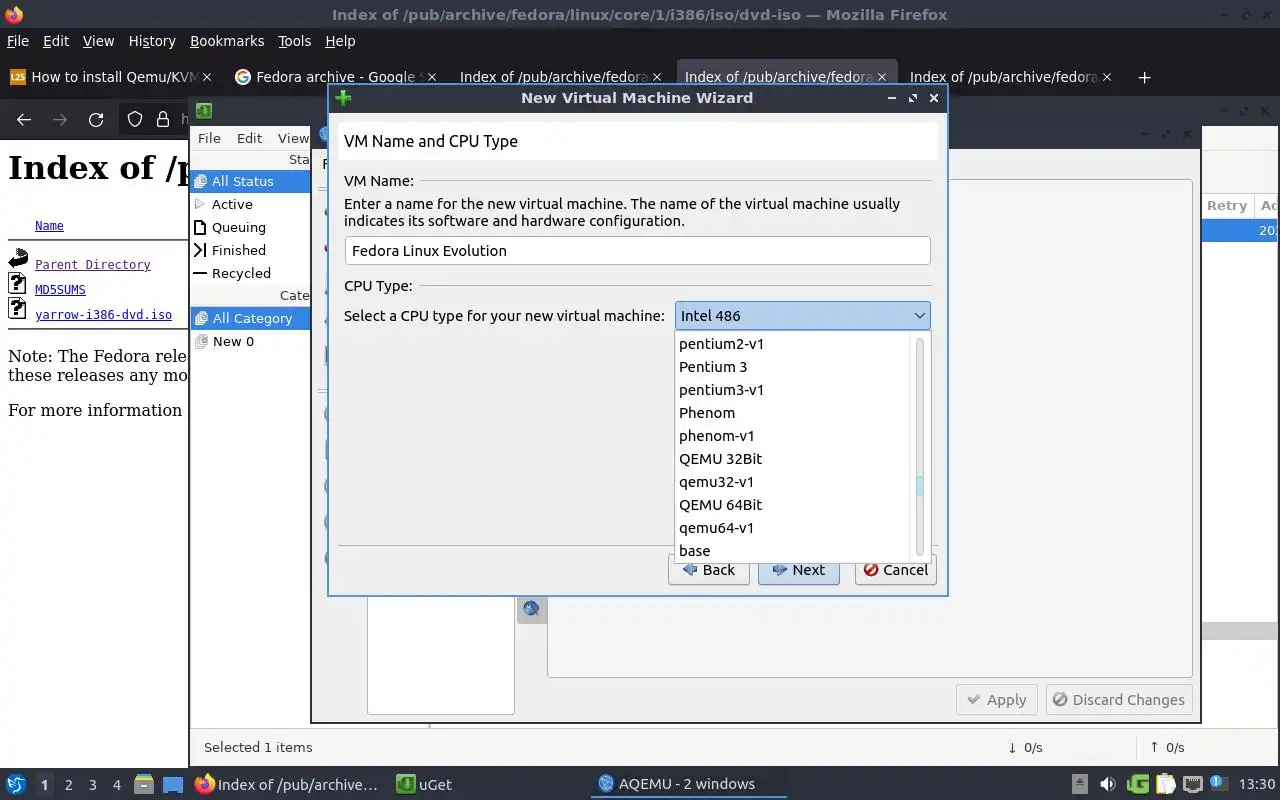The height and width of the screenshot is (800, 1280).
Task: Open uGet Edit menu
Action: pos(249,138)
